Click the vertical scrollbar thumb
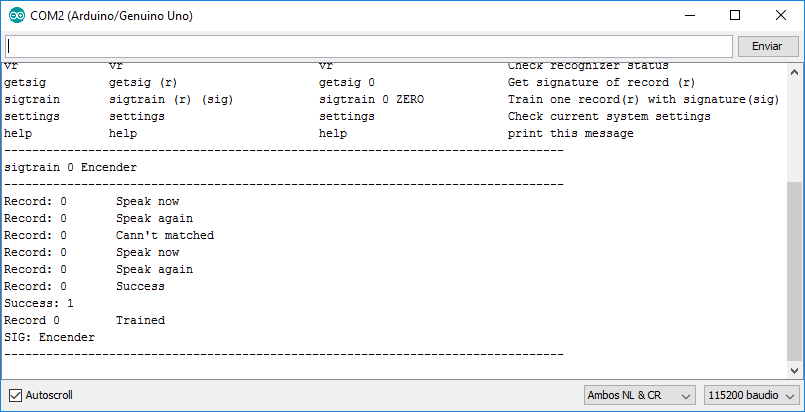This screenshot has height=412, width=805. [x=794, y=271]
